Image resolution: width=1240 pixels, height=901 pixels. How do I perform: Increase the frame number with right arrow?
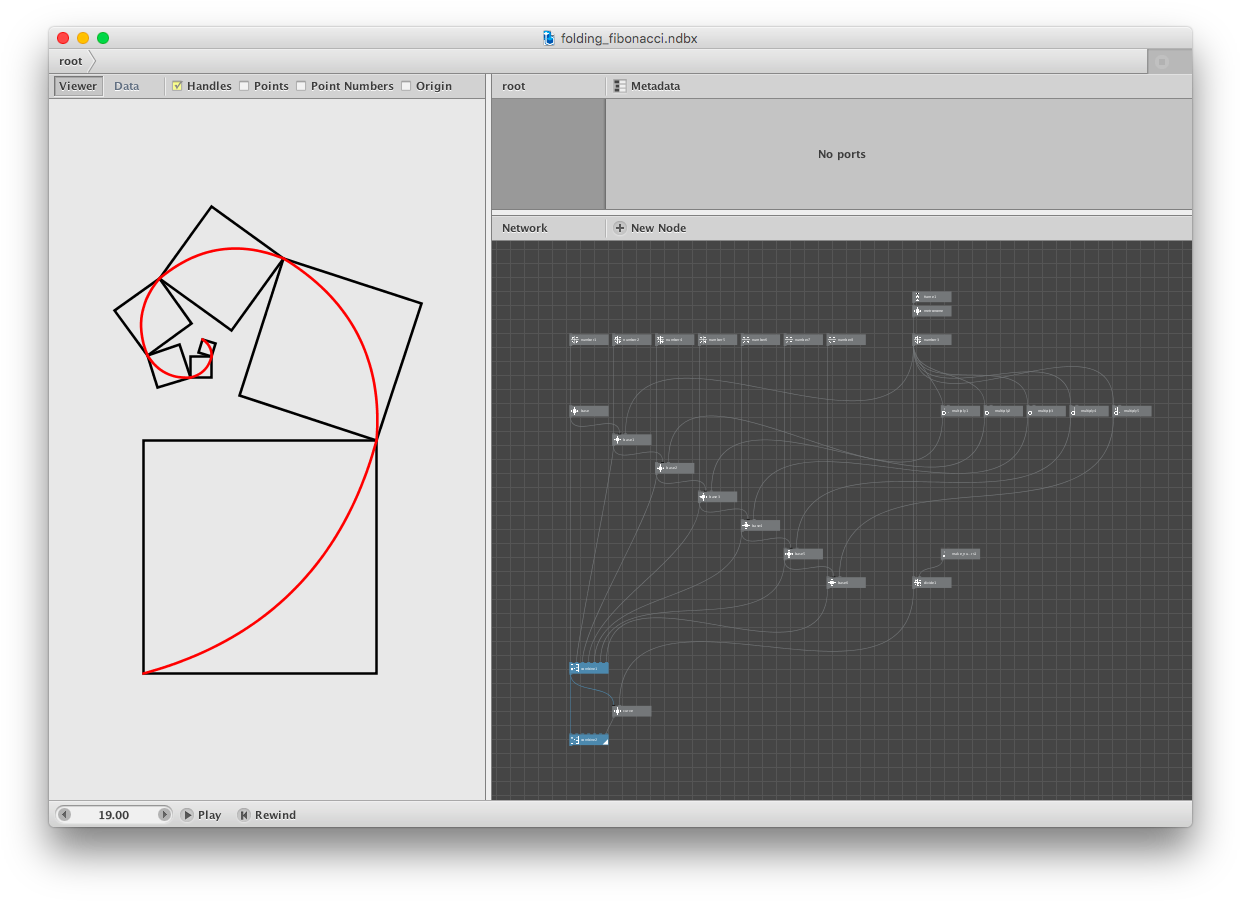coord(165,815)
